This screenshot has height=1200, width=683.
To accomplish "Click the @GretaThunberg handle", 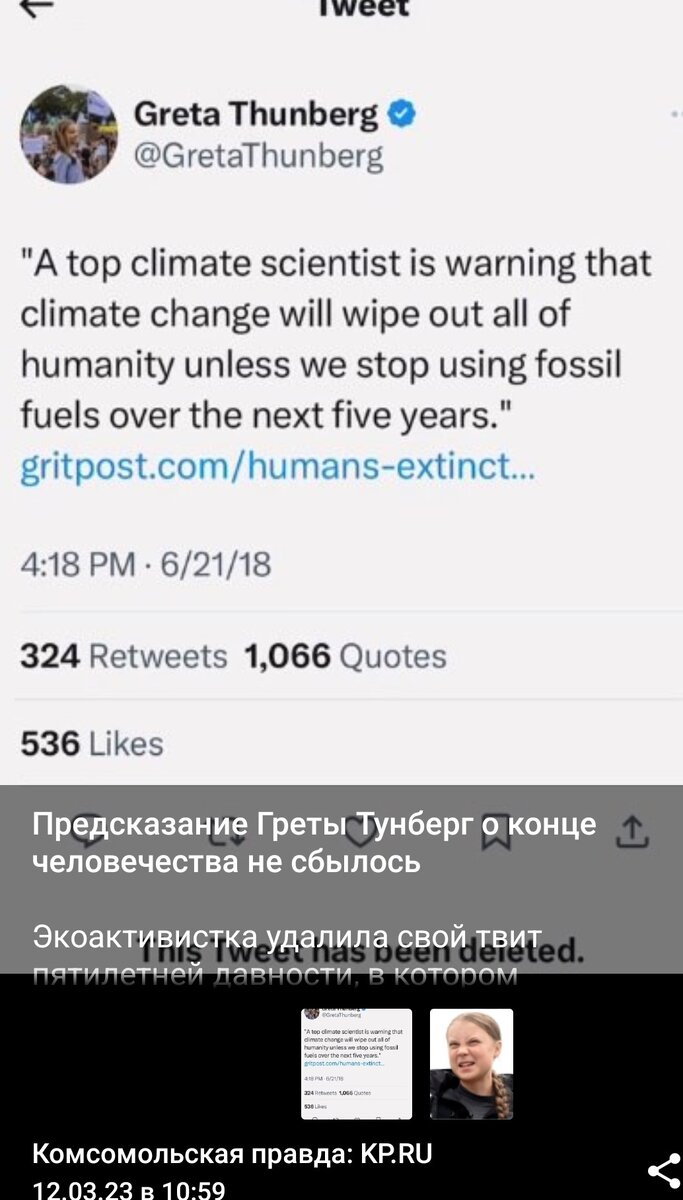I will (x=258, y=156).
